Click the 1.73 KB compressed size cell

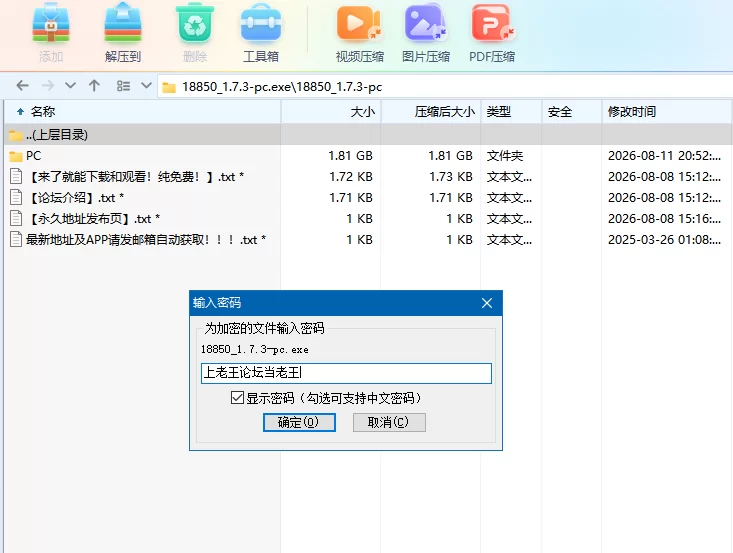coord(451,177)
